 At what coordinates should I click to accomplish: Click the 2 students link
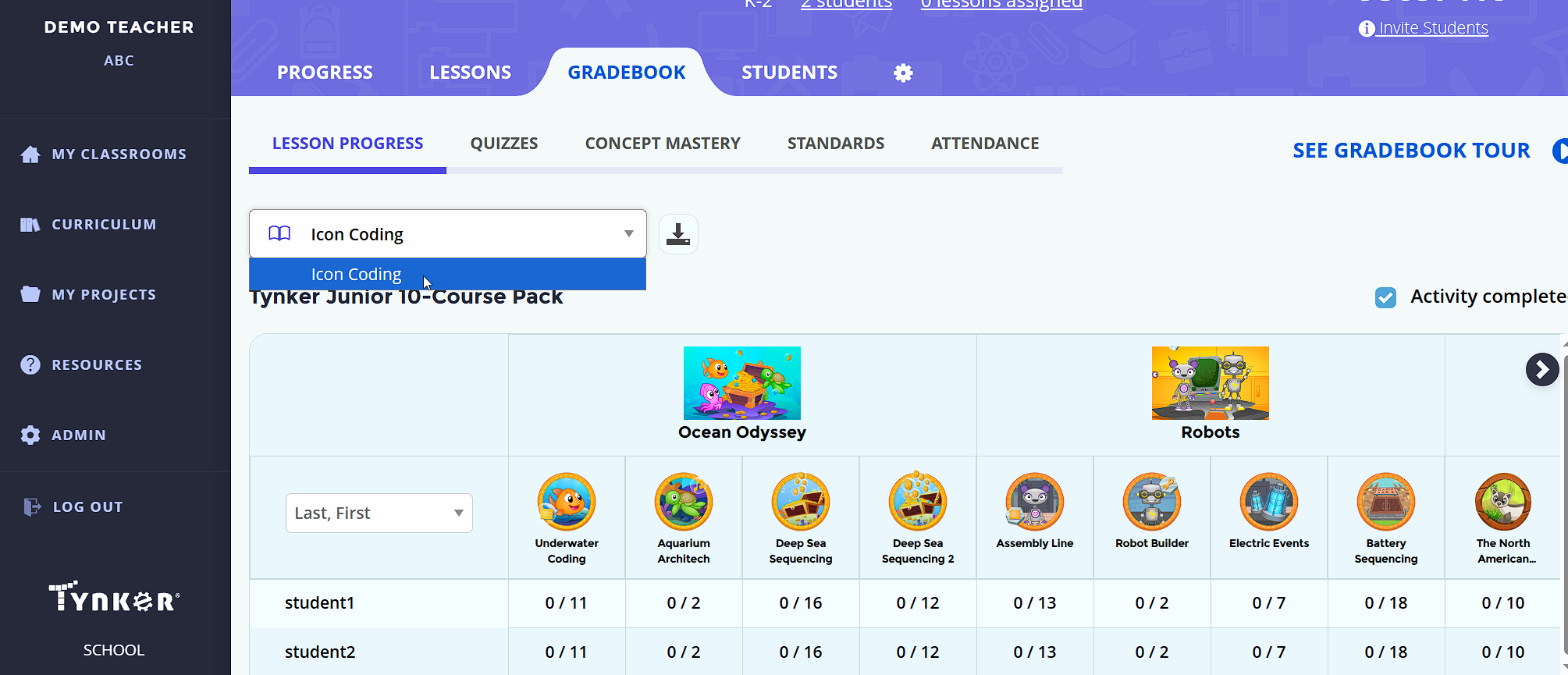coord(847,4)
